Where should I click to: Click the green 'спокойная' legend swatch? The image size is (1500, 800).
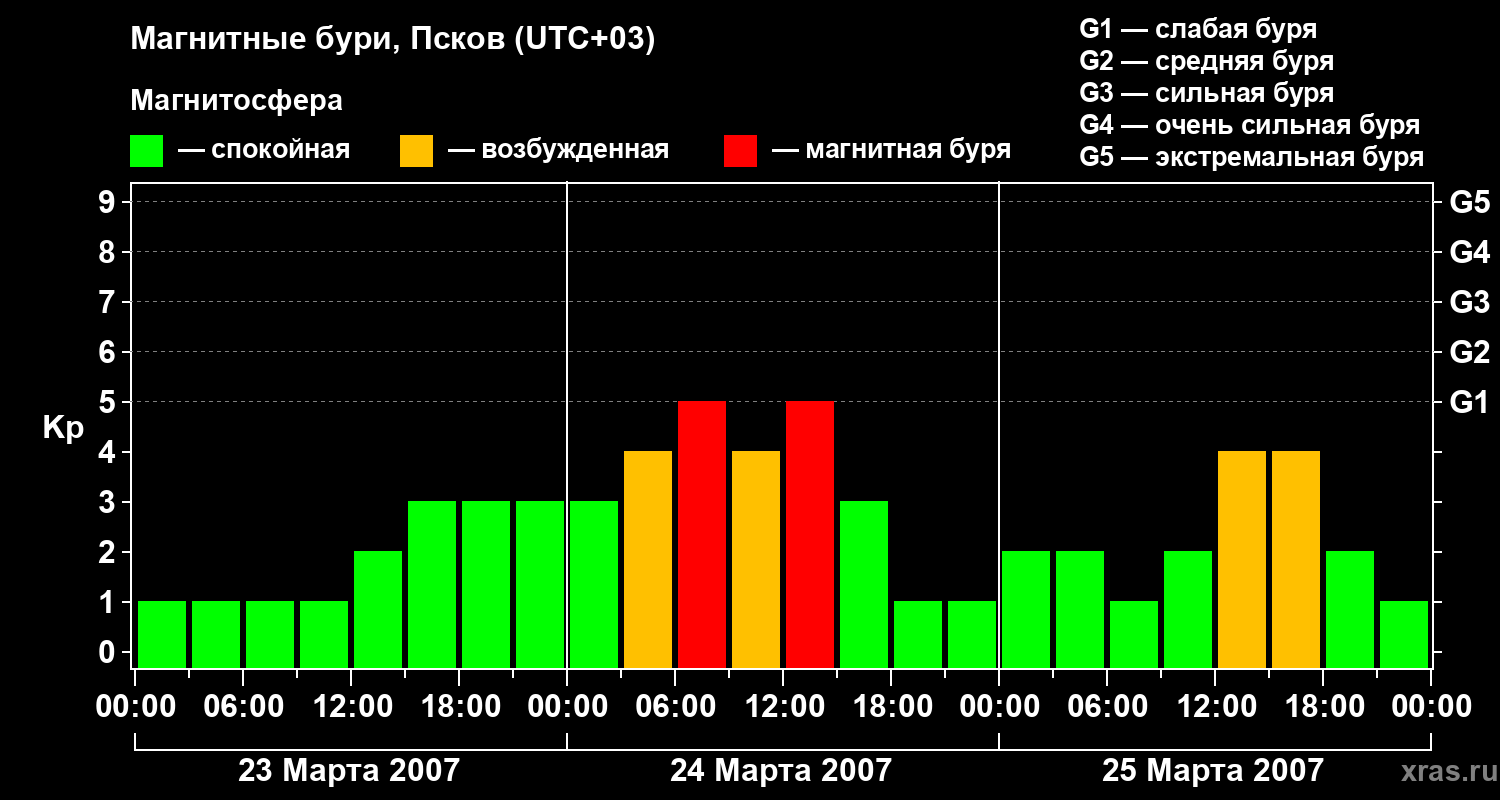(146, 151)
